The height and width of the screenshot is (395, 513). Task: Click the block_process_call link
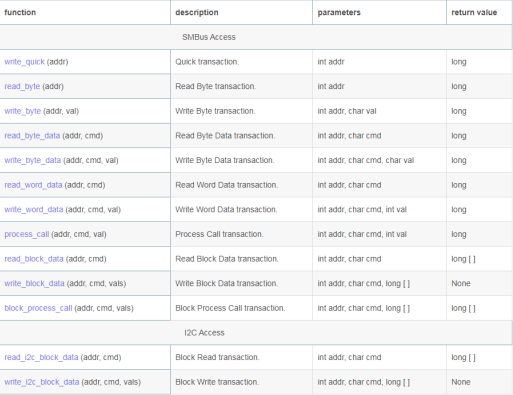(x=38, y=308)
